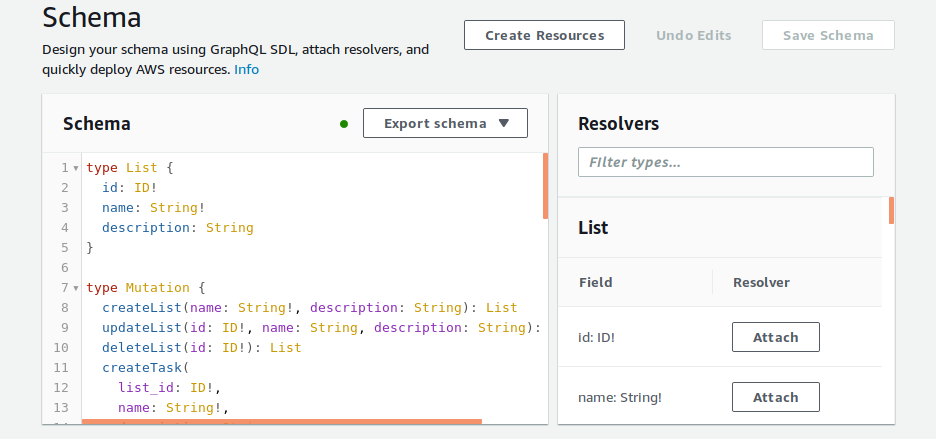Image resolution: width=936 pixels, height=439 pixels.
Task: Click 'name: String!' on line 3 of the editor
Action: click(154, 208)
